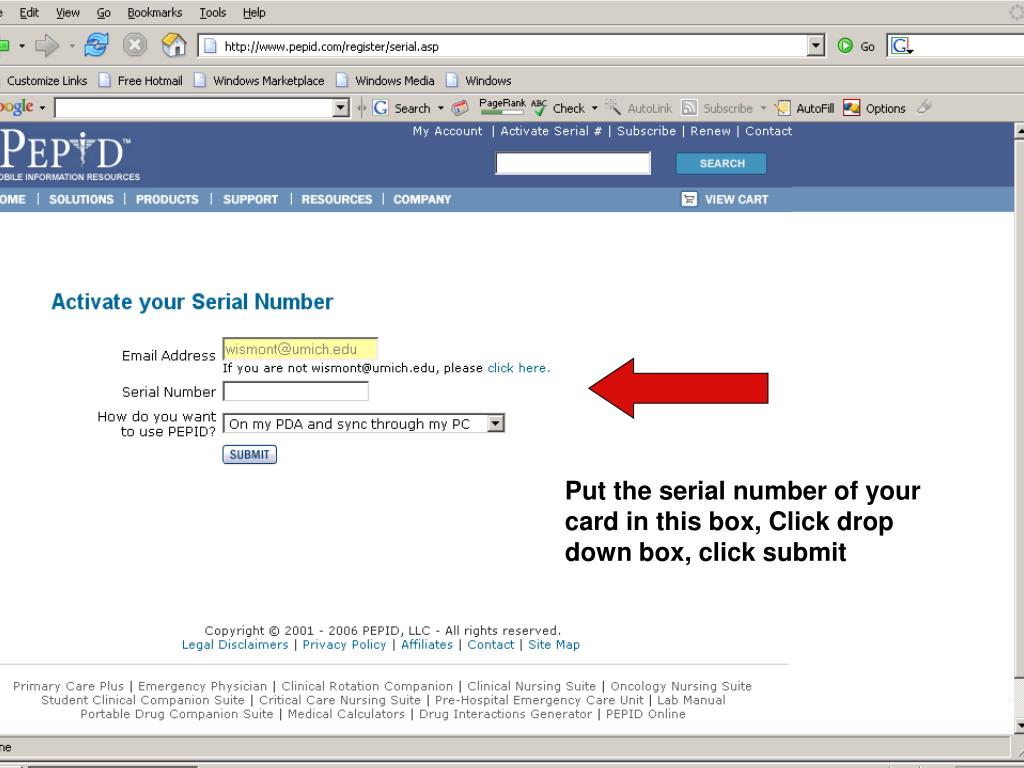Expand the Check button options arrow
This screenshot has width=1024, height=768.
[594, 108]
